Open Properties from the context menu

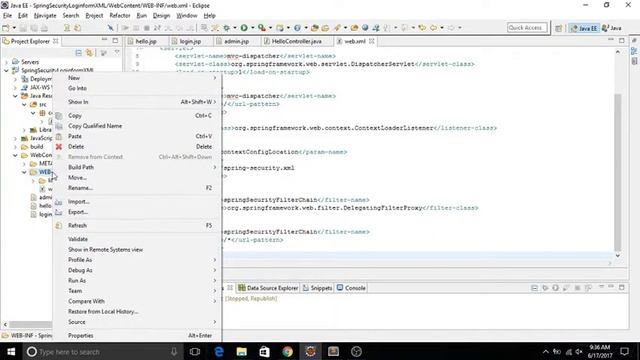point(137,336)
